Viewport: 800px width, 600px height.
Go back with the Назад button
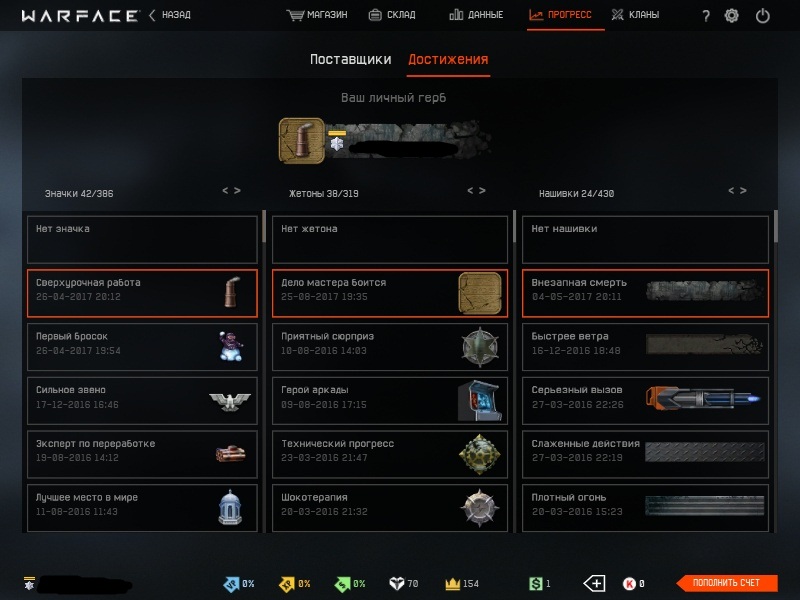click(169, 15)
